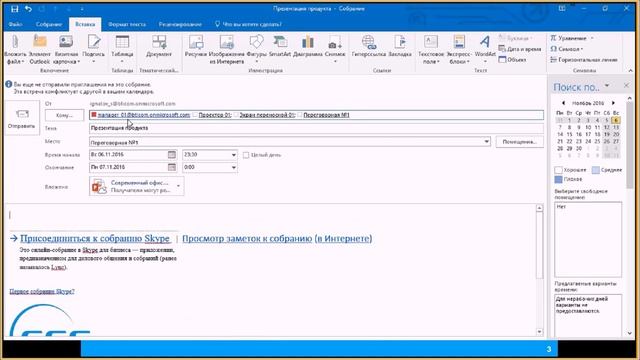Click the Business Card icon

[66, 42]
